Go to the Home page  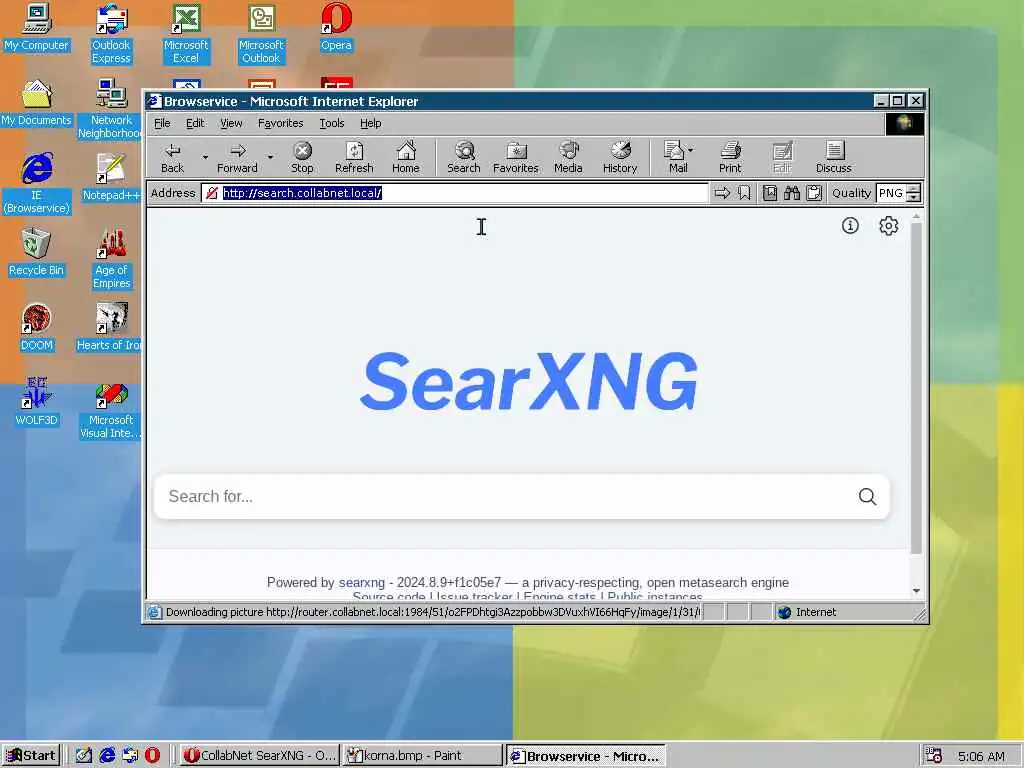(406, 158)
